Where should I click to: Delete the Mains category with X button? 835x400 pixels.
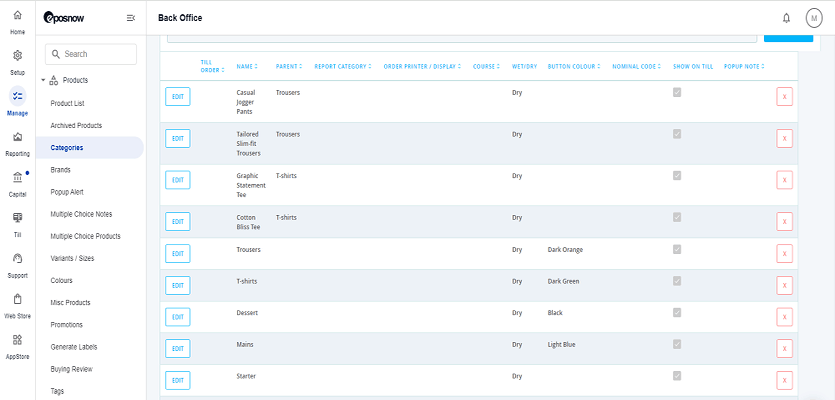[784, 349]
